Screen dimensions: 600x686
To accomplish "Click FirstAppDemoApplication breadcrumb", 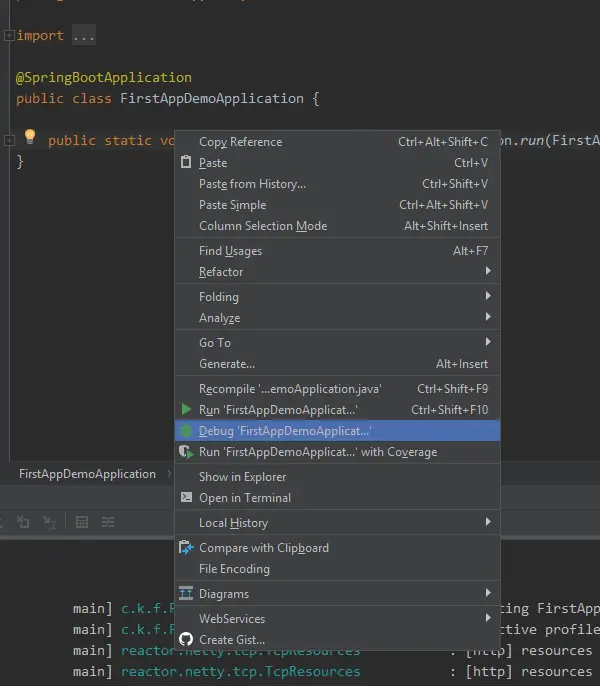I will (88, 474).
